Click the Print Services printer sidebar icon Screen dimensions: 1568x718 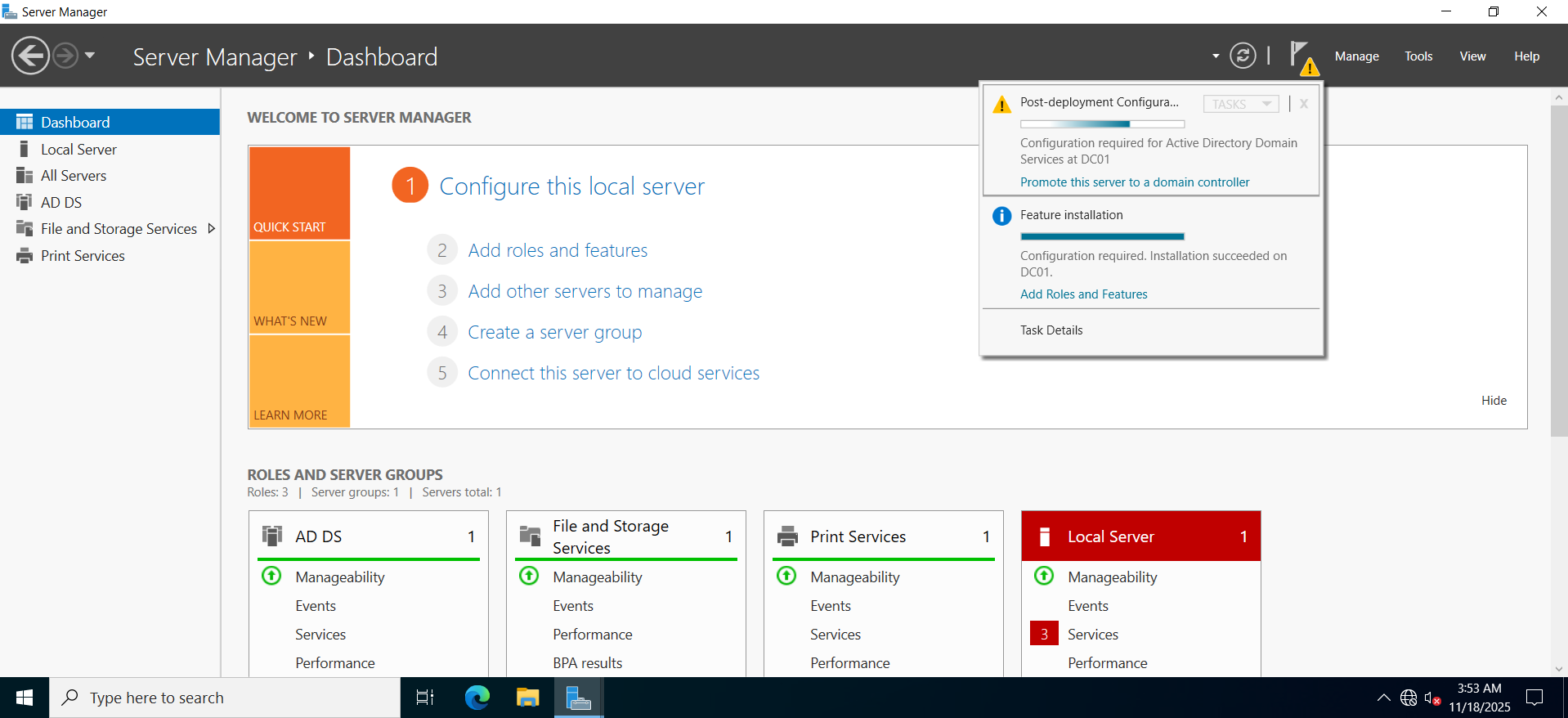pyautogui.click(x=25, y=256)
